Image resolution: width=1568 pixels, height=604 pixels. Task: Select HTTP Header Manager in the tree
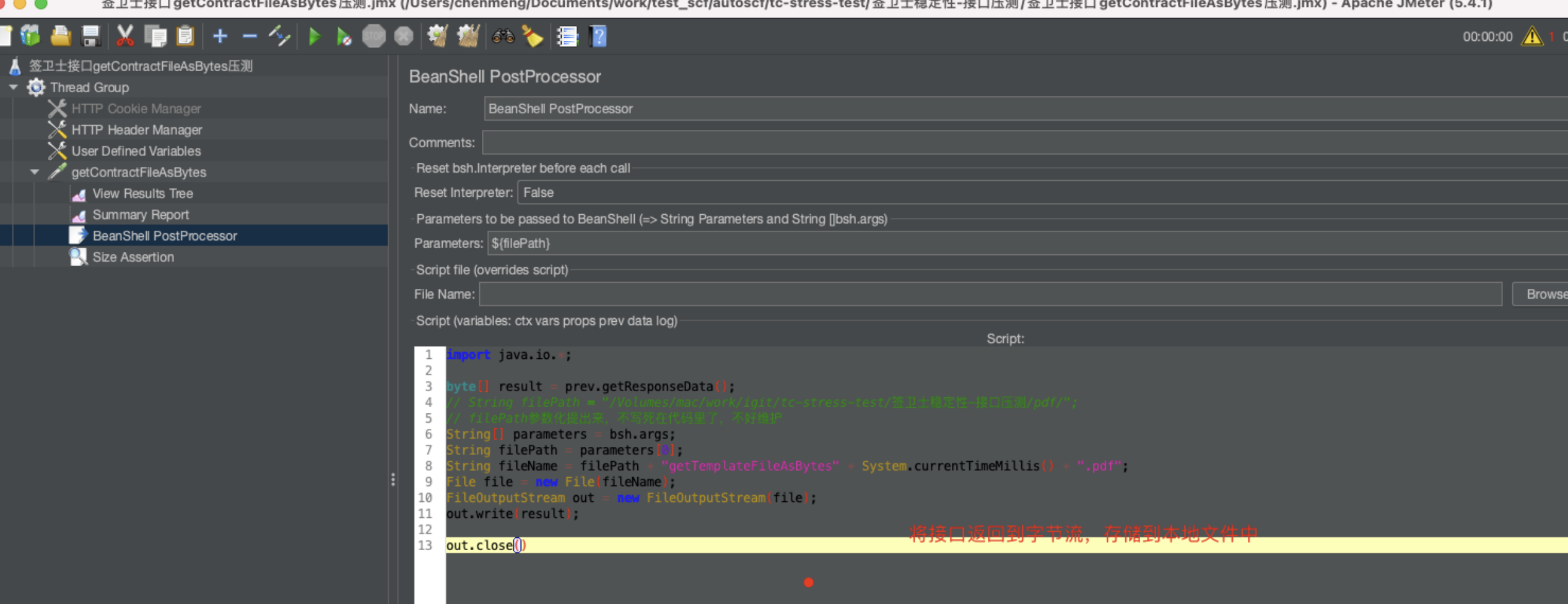point(137,130)
